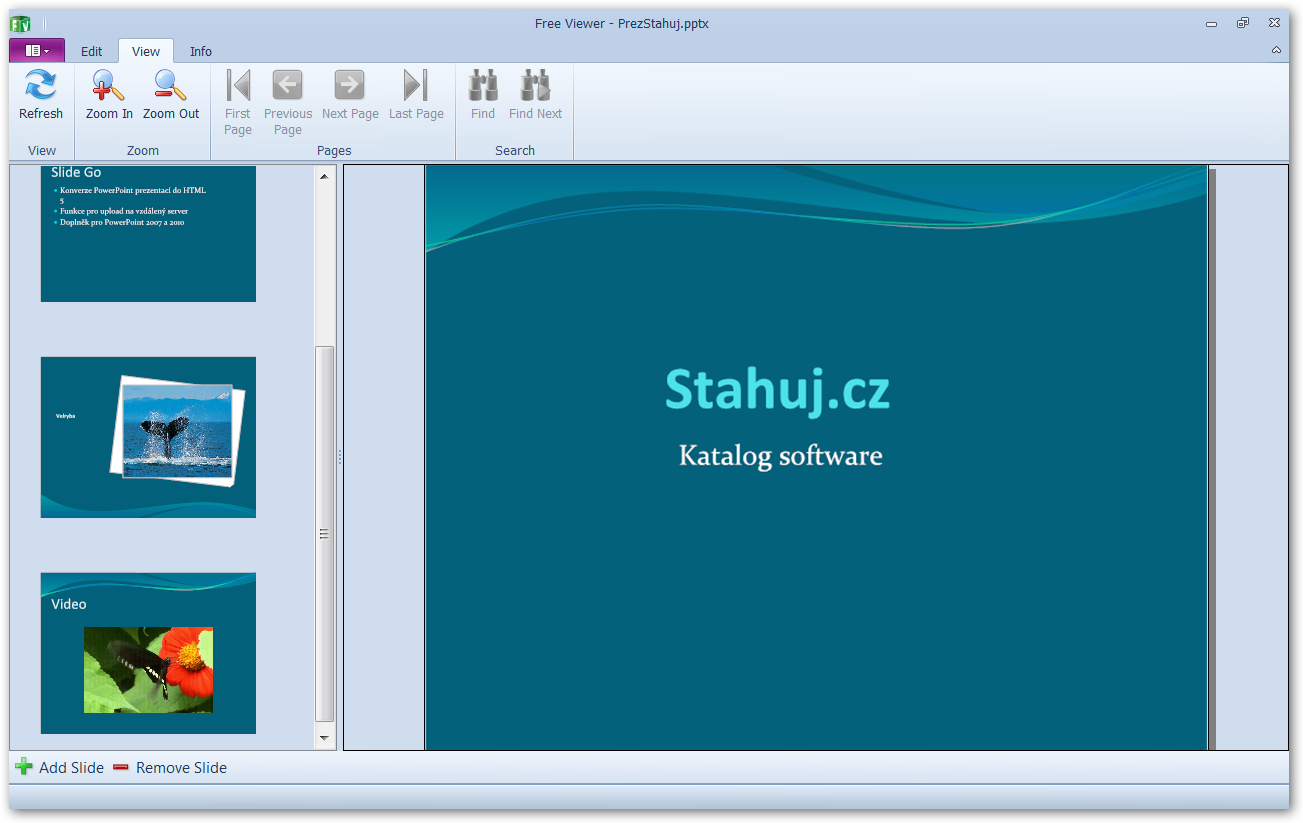Minimize the Free Viewer window
The height and width of the screenshot is (823, 1303).
click(1212, 23)
